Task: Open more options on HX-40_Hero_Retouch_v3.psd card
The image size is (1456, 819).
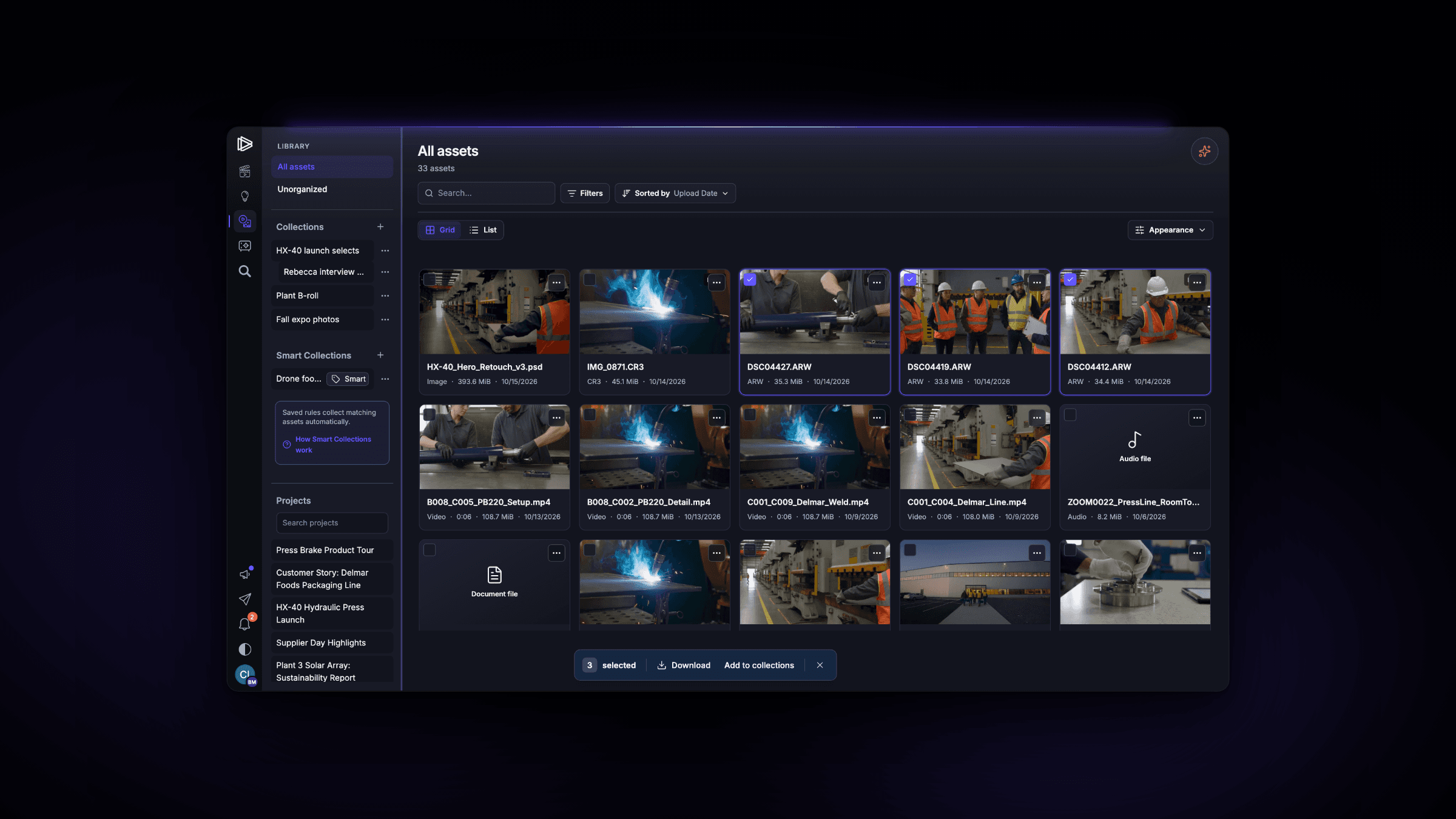Action: coord(556,282)
